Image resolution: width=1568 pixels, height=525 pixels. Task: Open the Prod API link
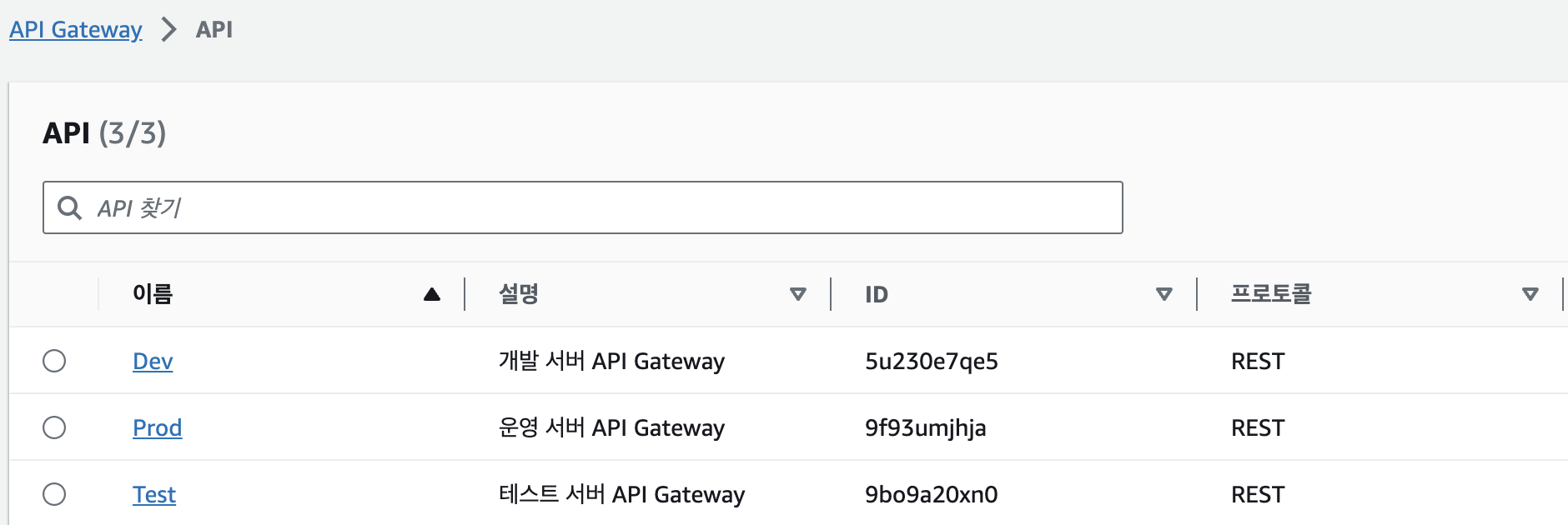(157, 428)
